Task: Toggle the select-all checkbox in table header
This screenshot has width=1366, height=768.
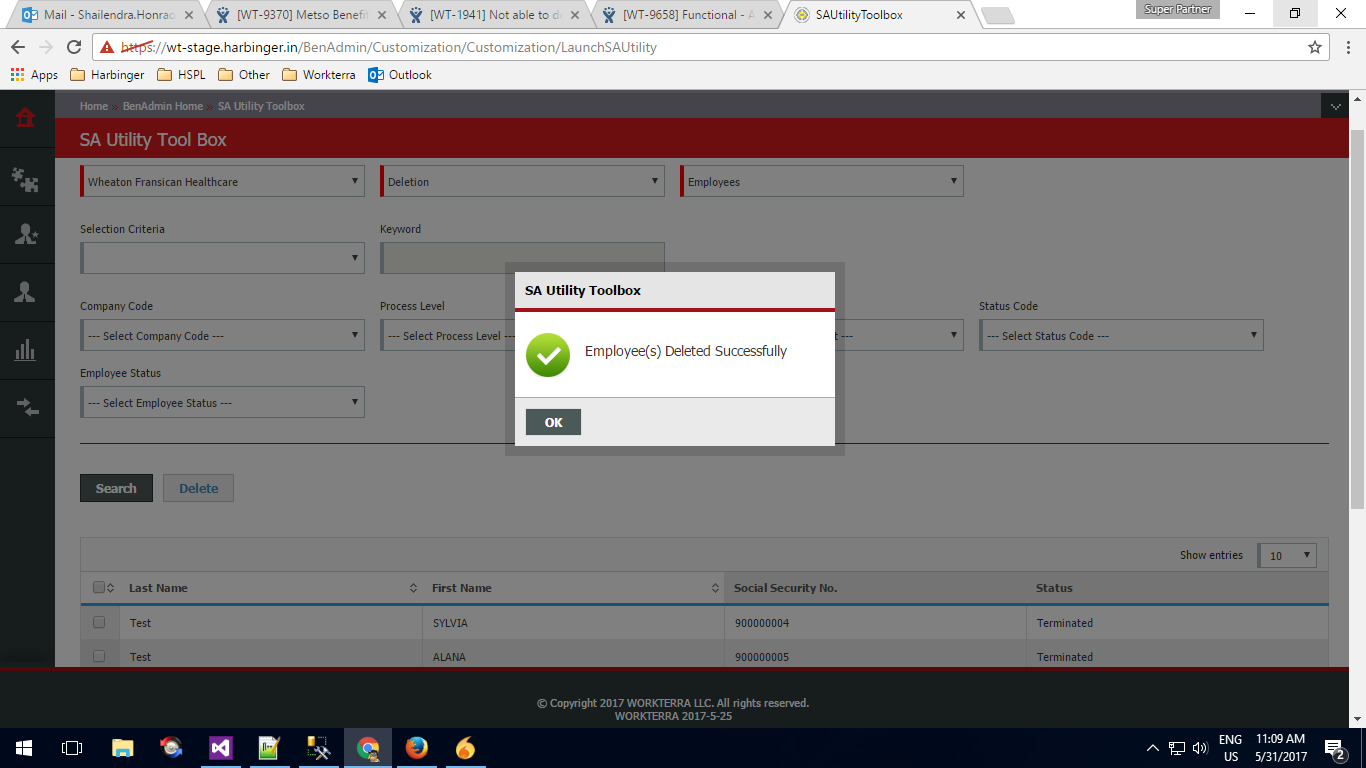Action: click(99, 588)
